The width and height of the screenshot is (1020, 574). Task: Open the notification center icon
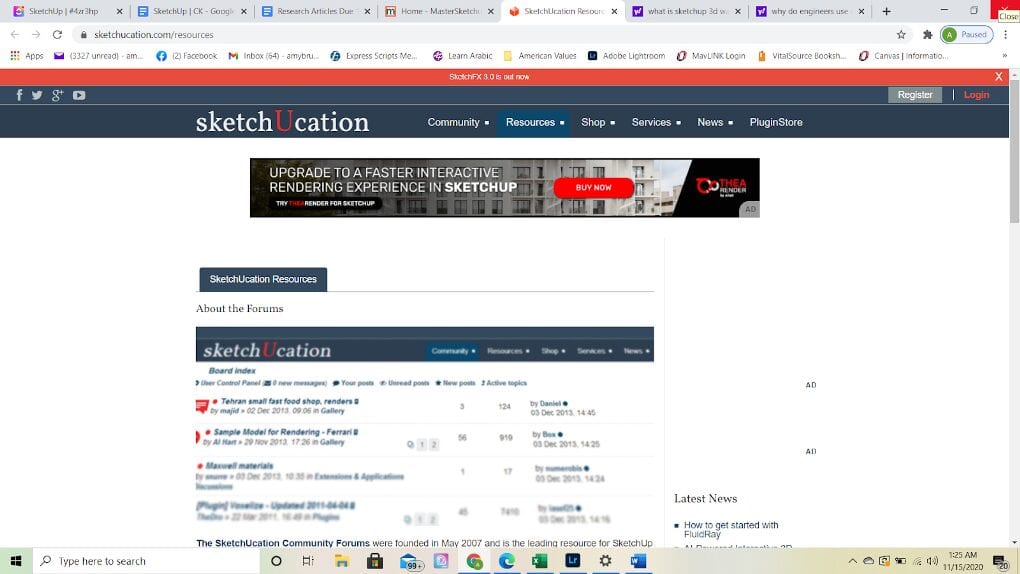pos(1000,561)
